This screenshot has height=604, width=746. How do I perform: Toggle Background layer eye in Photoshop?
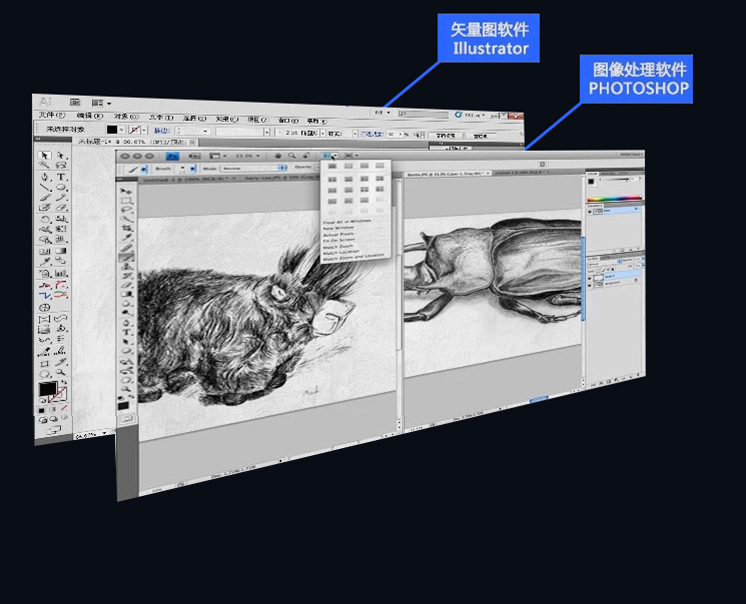(590, 283)
